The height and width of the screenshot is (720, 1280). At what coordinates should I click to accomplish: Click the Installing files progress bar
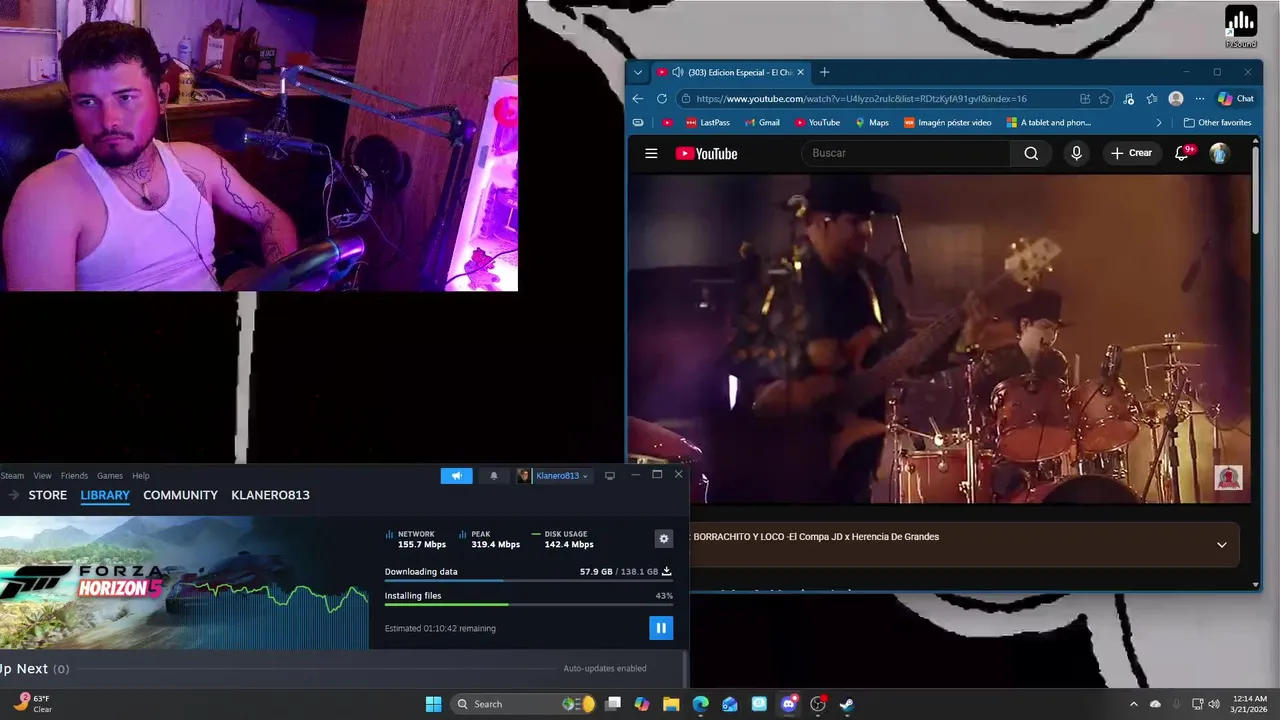[528, 604]
